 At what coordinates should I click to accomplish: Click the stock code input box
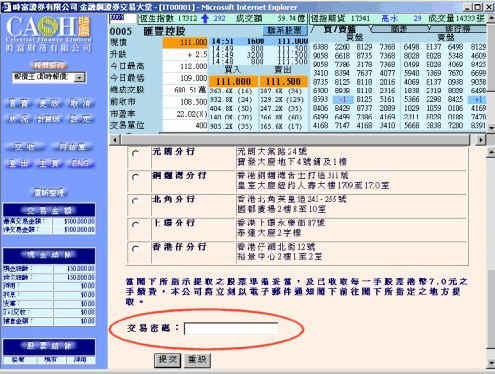123,18
